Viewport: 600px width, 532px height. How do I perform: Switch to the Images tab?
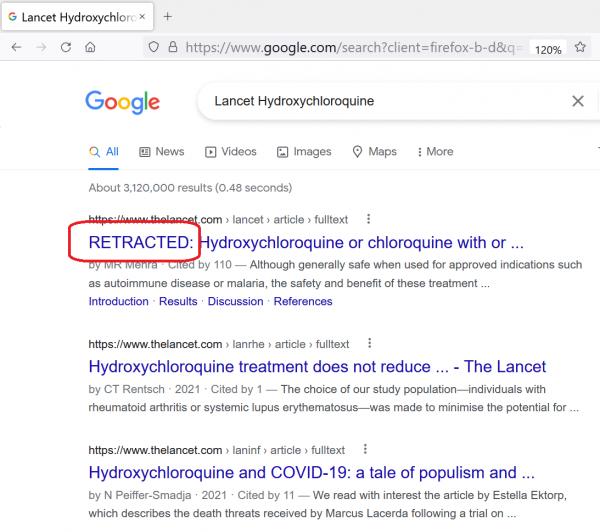(304, 152)
